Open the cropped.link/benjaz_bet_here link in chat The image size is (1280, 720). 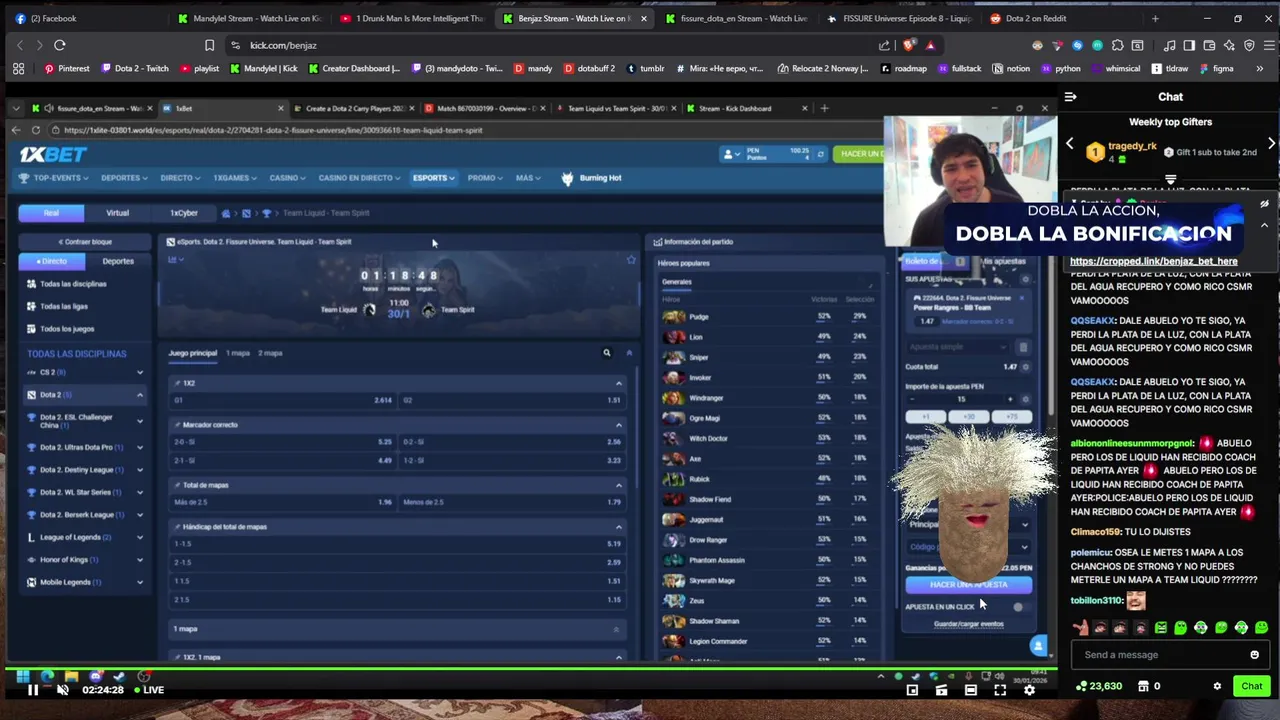point(1153,261)
